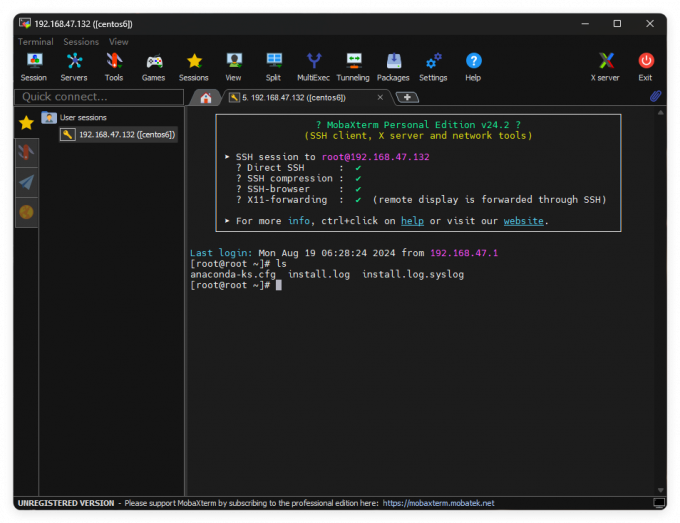Screen dimensions: 680x523
Task: Open the Session toolbar icon
Action: (34, 67)
